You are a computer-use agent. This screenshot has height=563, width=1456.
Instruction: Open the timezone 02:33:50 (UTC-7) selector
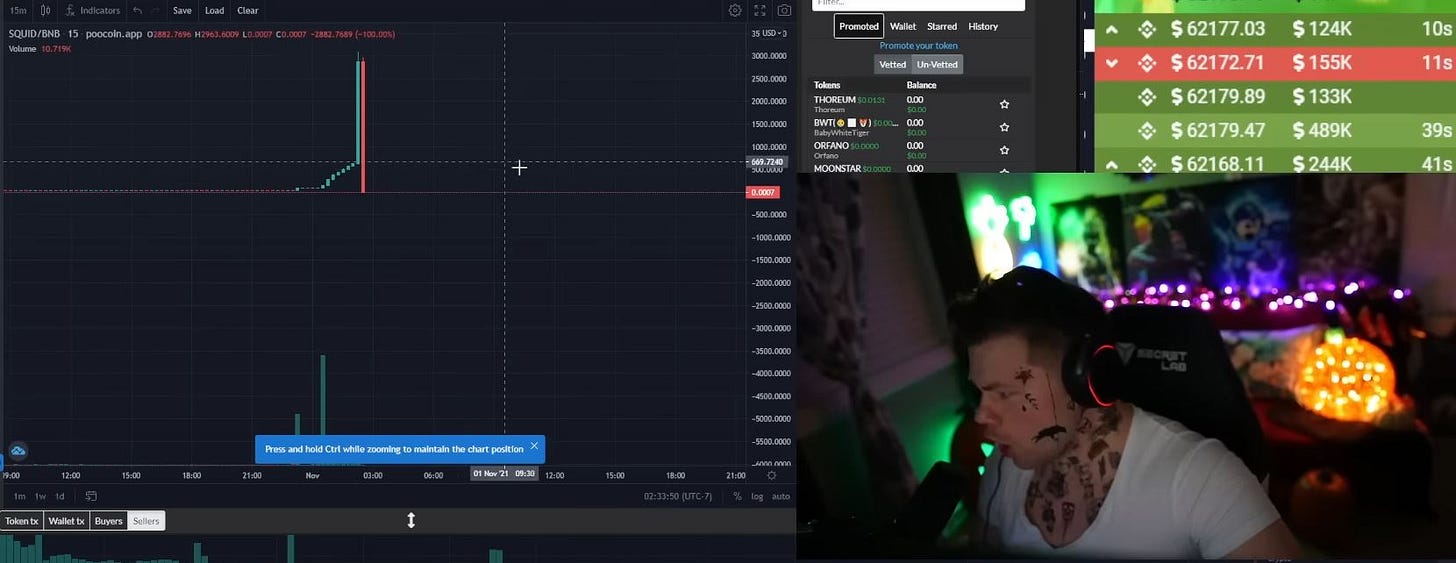(x=677, y=496)
